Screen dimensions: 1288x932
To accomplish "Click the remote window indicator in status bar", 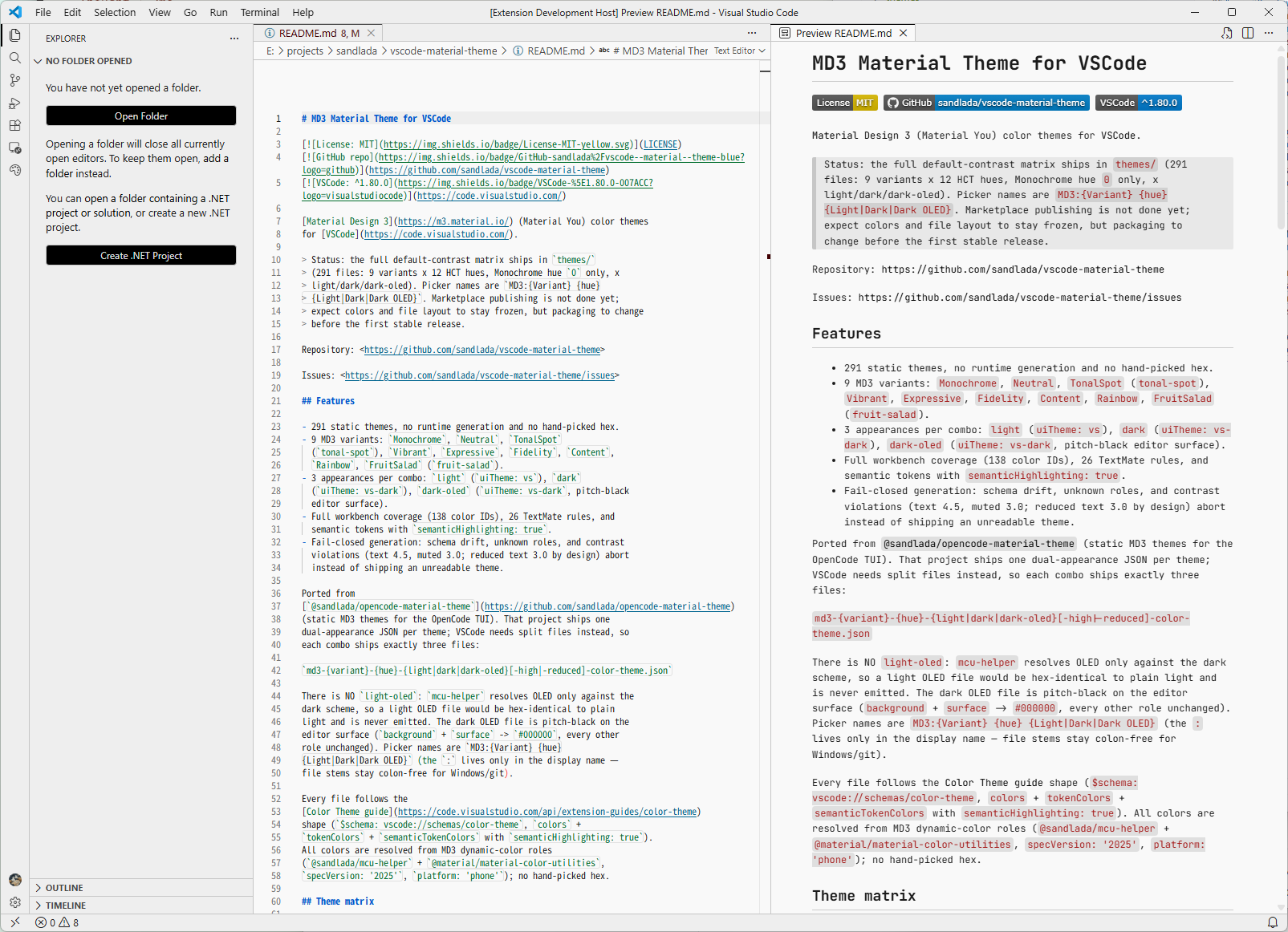I will 14,922.
